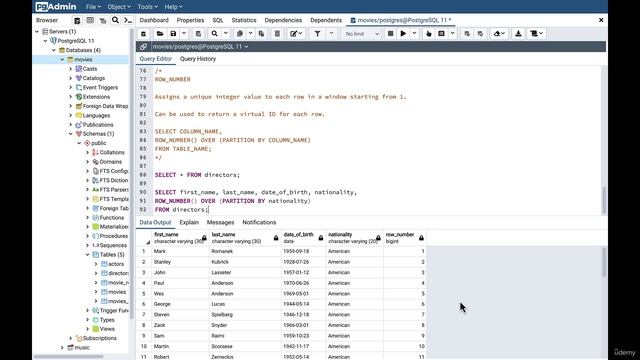Click the Filtered Rows icon in Browser toolbar
The height and width of the screenshot is (360, 640).
tap(103, 20)
